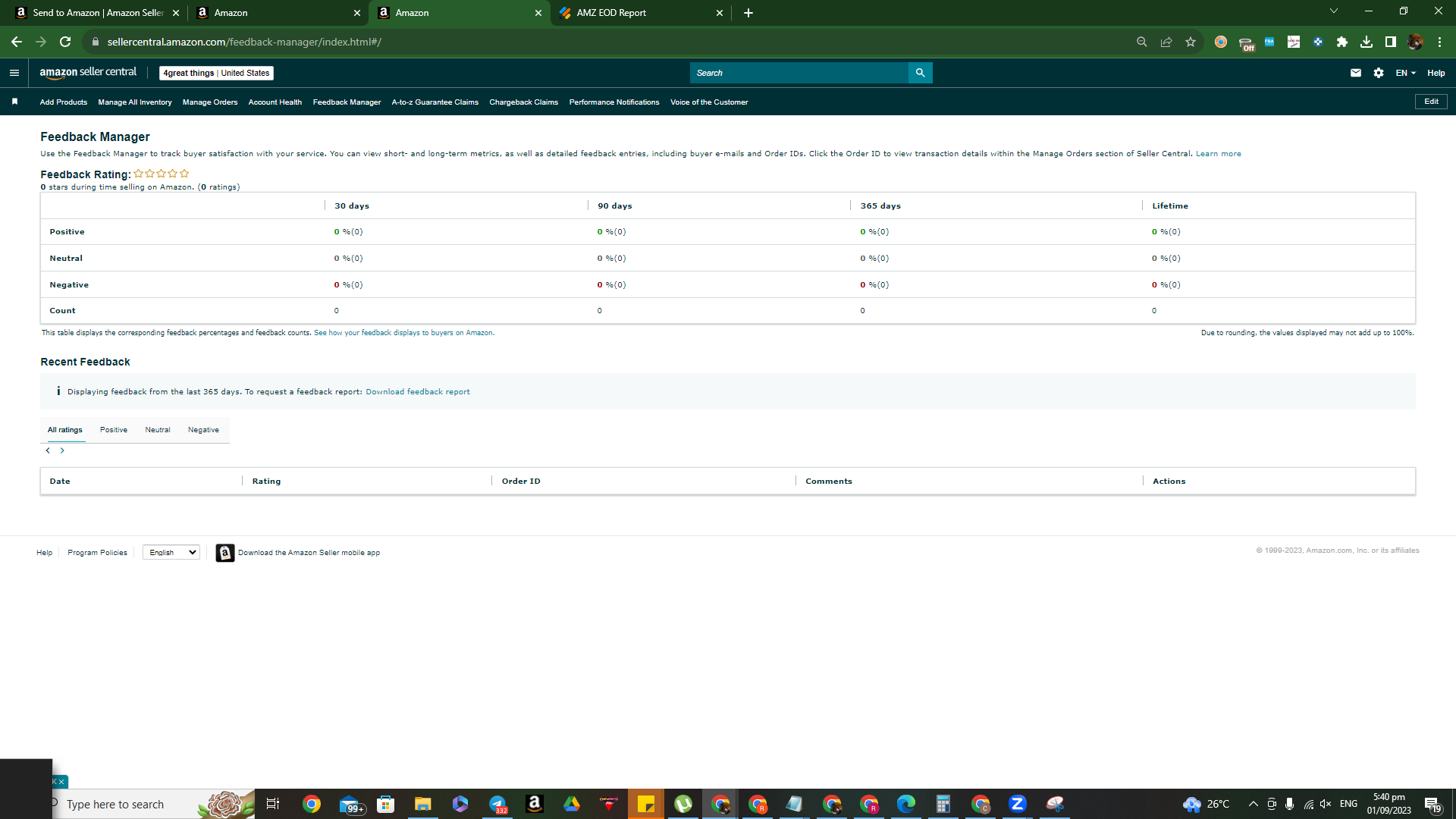The image size is (1456, 819).
Task: Open Zoom from the taskbar
Action: [x=1018, y=804]
